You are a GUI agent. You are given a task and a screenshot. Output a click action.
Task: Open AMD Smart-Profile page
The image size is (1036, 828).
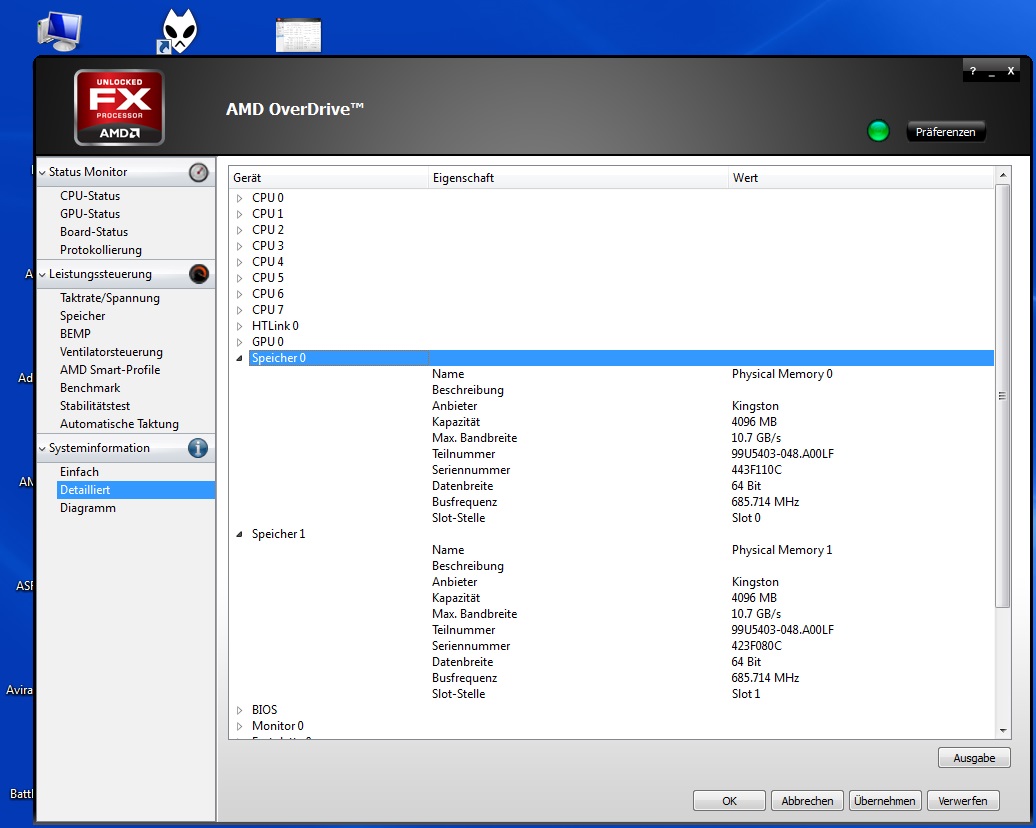pyautogui.click(x=110, y=370)
